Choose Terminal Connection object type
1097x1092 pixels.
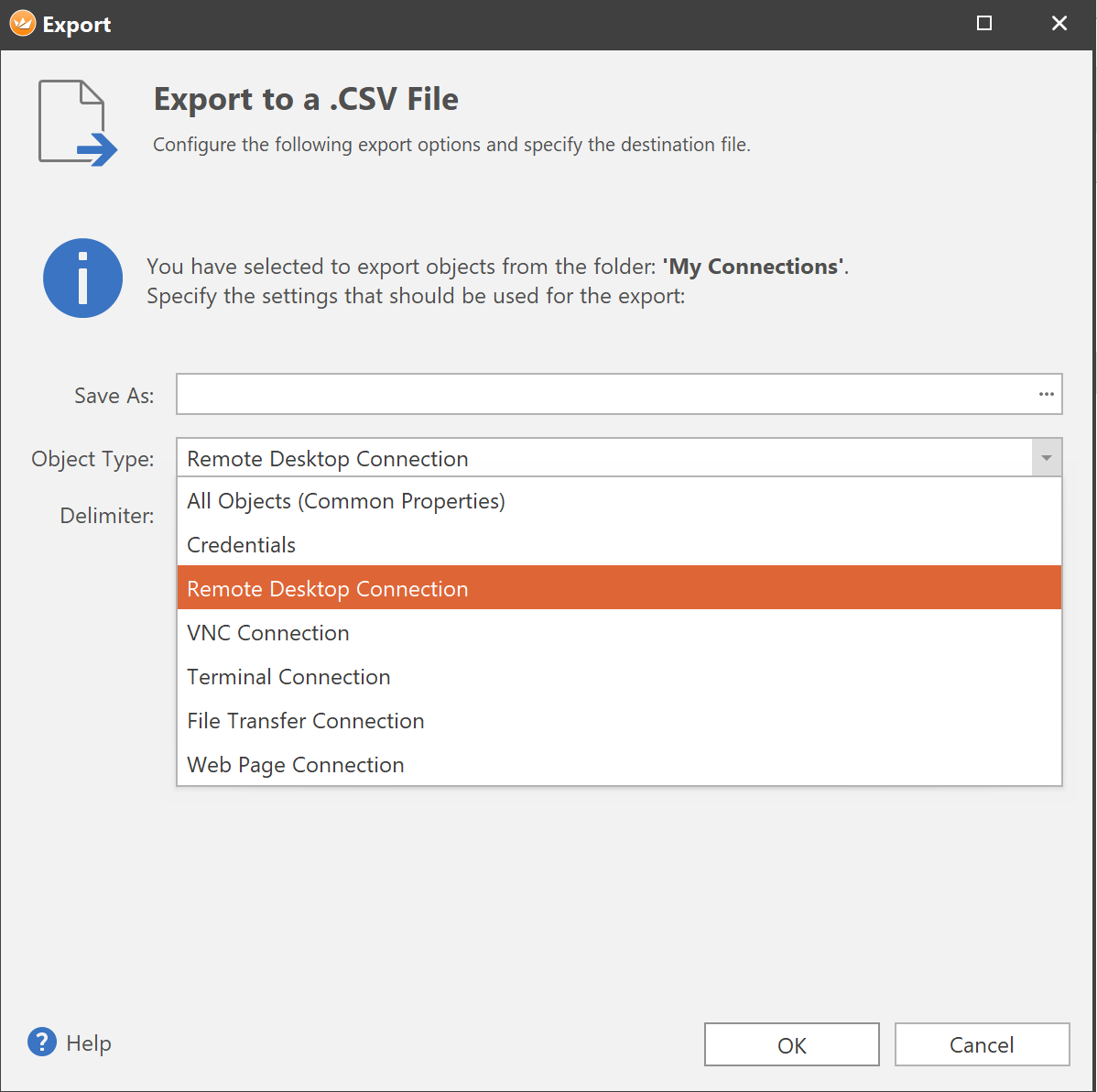(288, 677)
